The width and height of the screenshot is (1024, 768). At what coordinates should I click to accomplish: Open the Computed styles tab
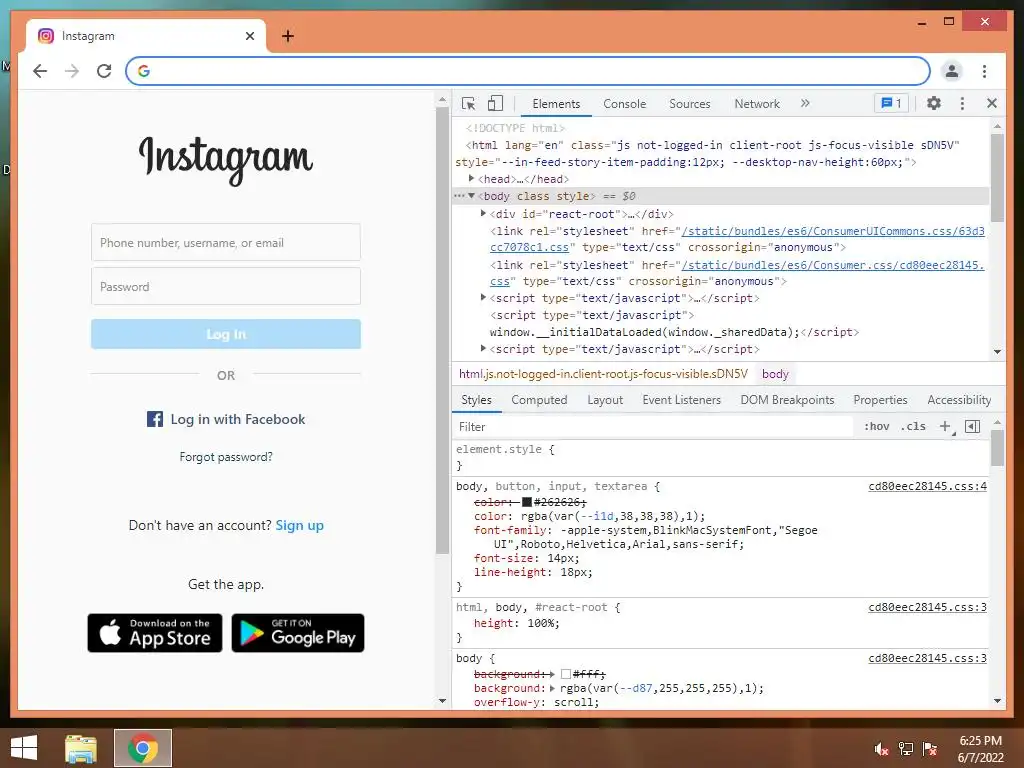point(539,400)
